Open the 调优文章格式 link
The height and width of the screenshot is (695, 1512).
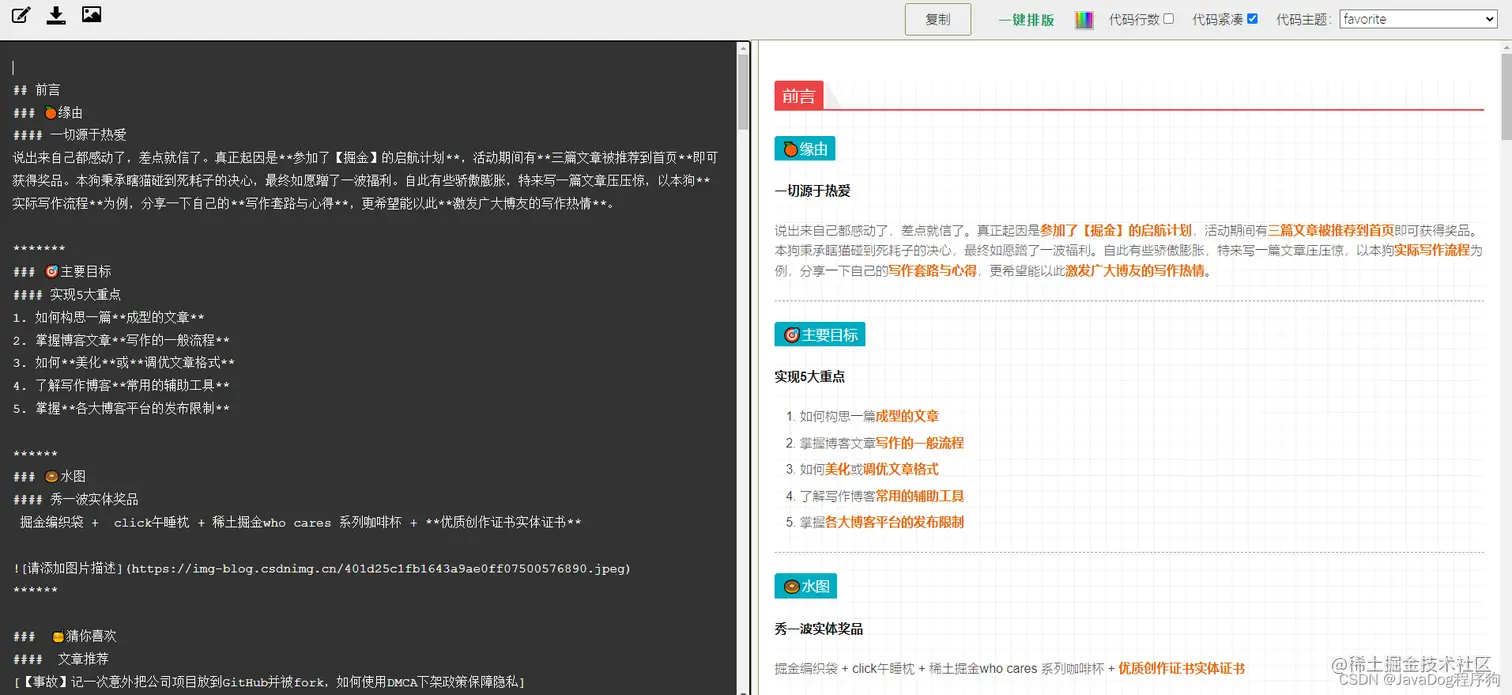pyautogui.click(x=902, y=468)
